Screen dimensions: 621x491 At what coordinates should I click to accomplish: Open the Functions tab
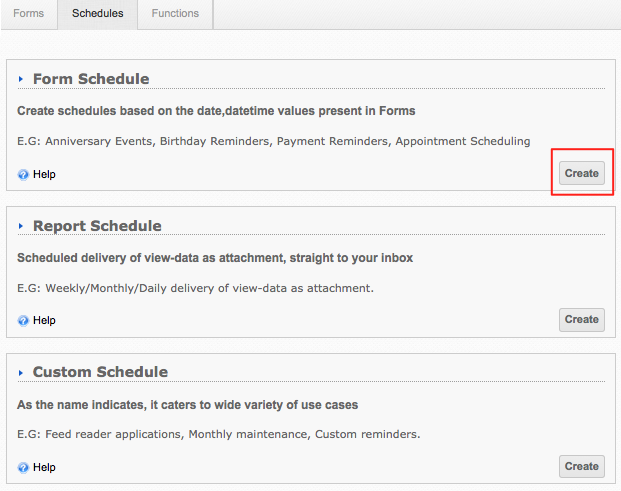175,14
